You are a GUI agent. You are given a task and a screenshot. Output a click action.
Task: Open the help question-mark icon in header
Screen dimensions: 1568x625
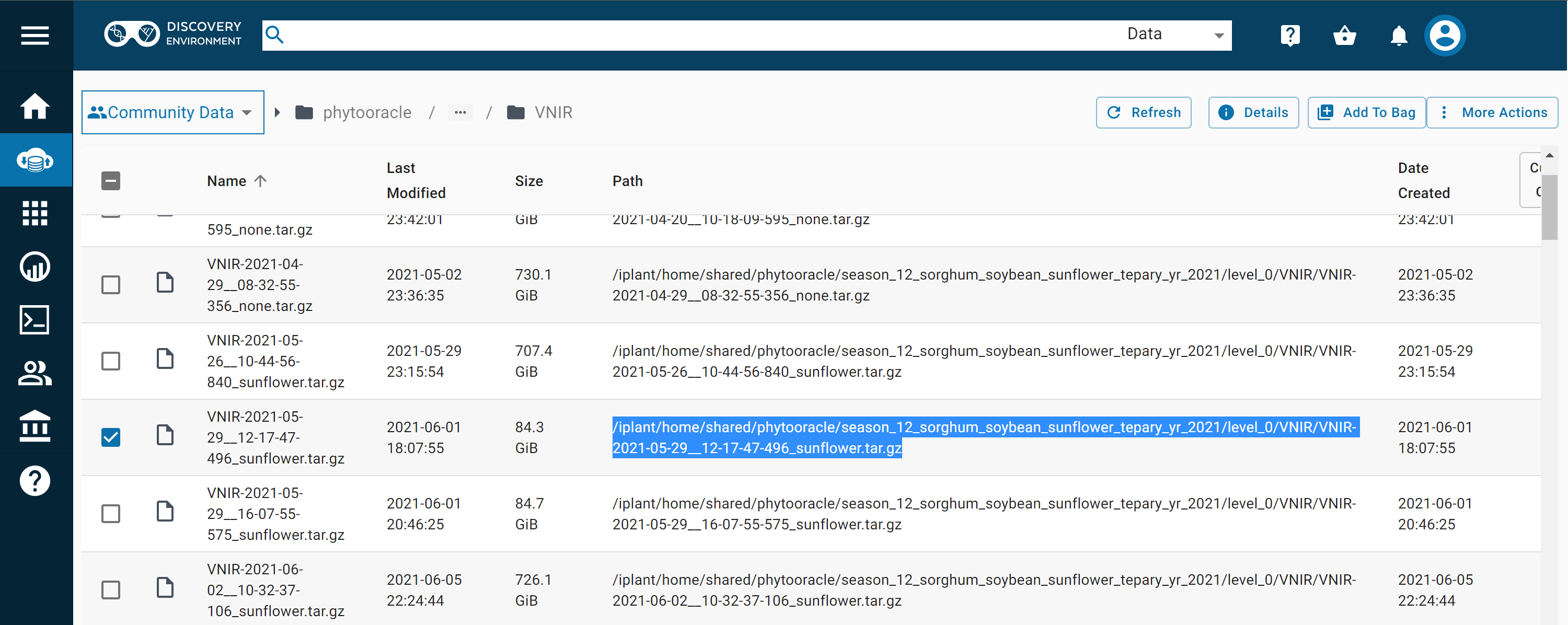[x=1290, y=36]
